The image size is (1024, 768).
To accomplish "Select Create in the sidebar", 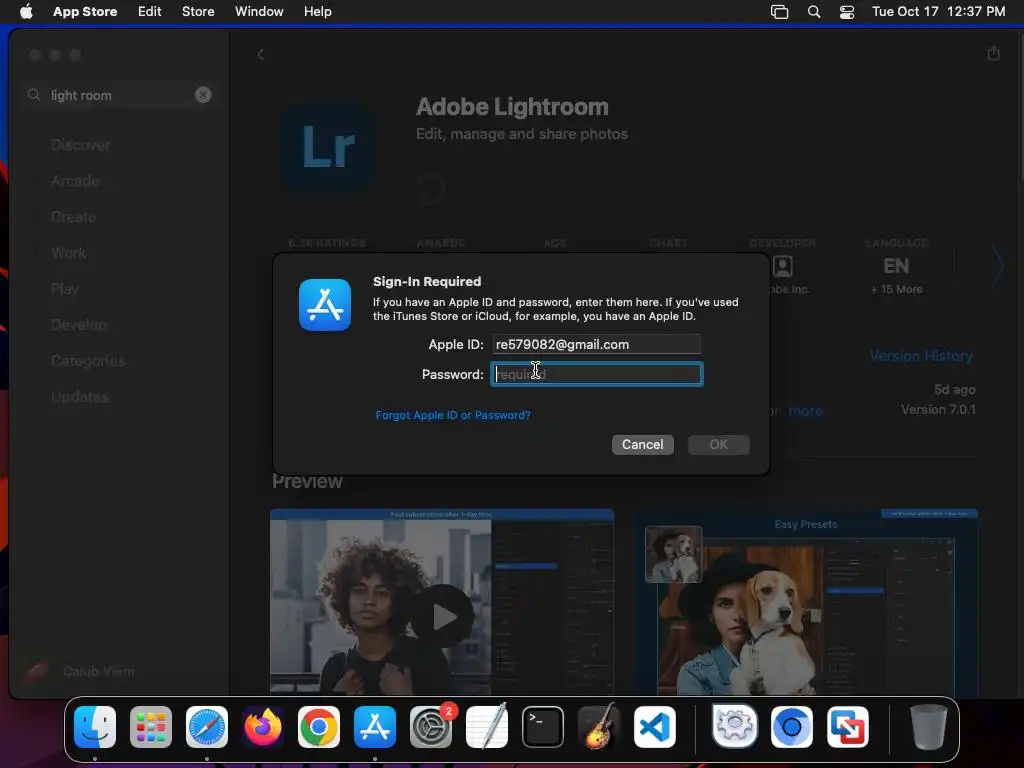I will click(74, 217).
